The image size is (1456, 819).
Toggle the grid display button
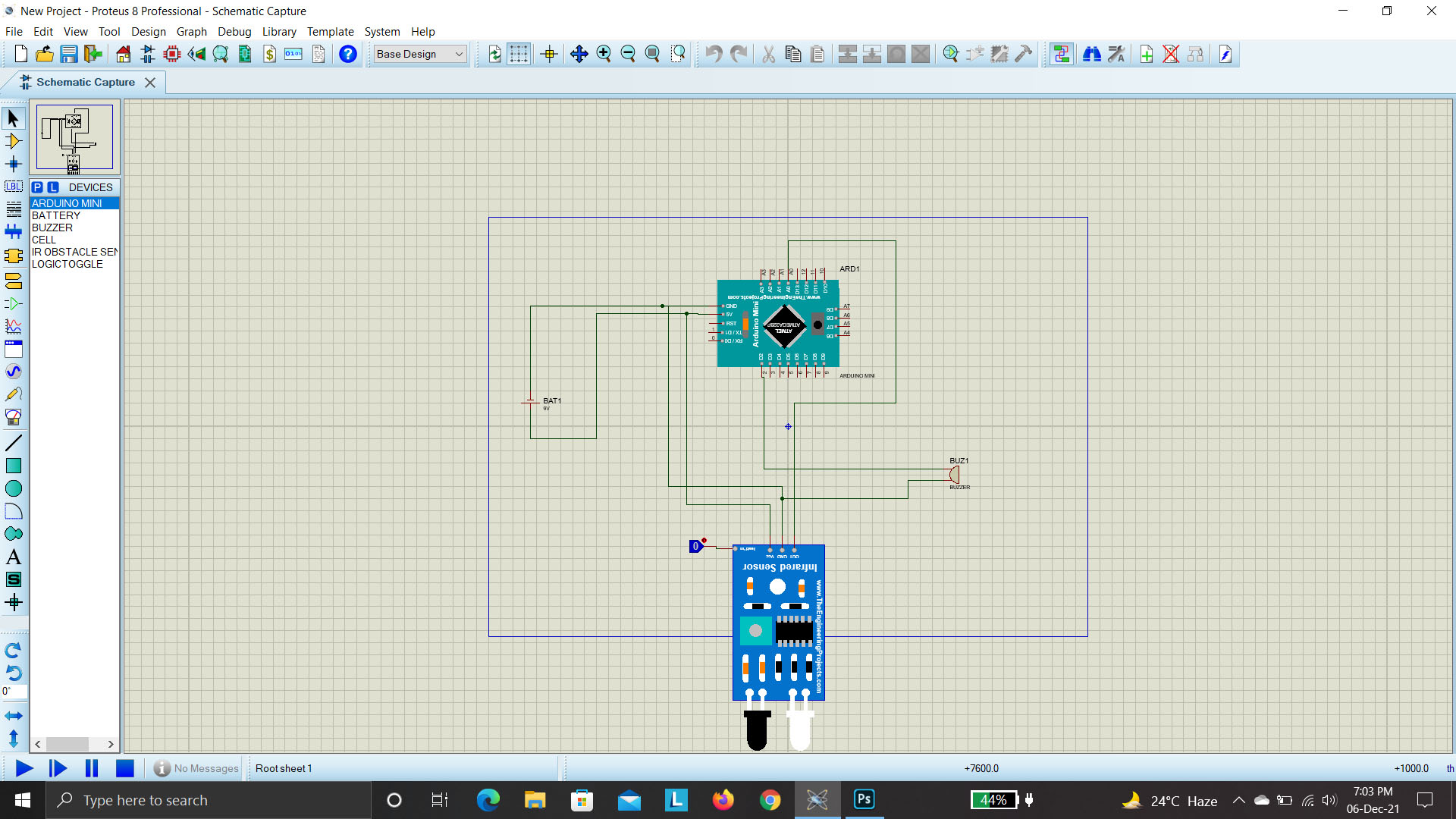tap(519, 54)
